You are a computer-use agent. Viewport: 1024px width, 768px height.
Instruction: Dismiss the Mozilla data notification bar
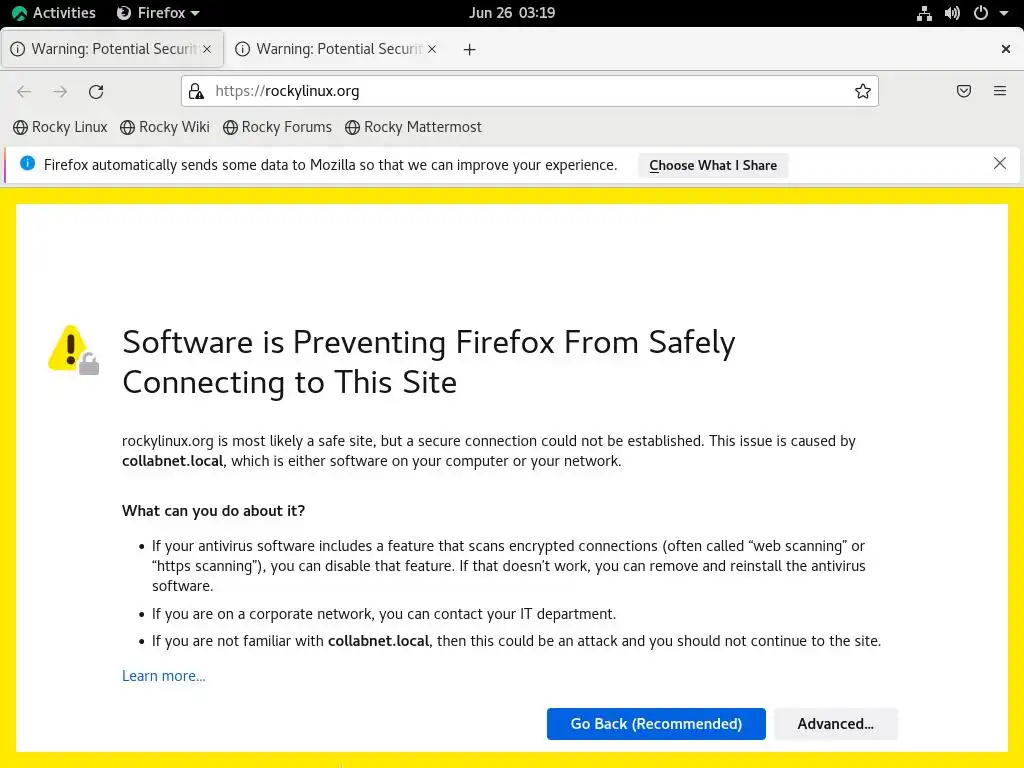[1000, 164]
